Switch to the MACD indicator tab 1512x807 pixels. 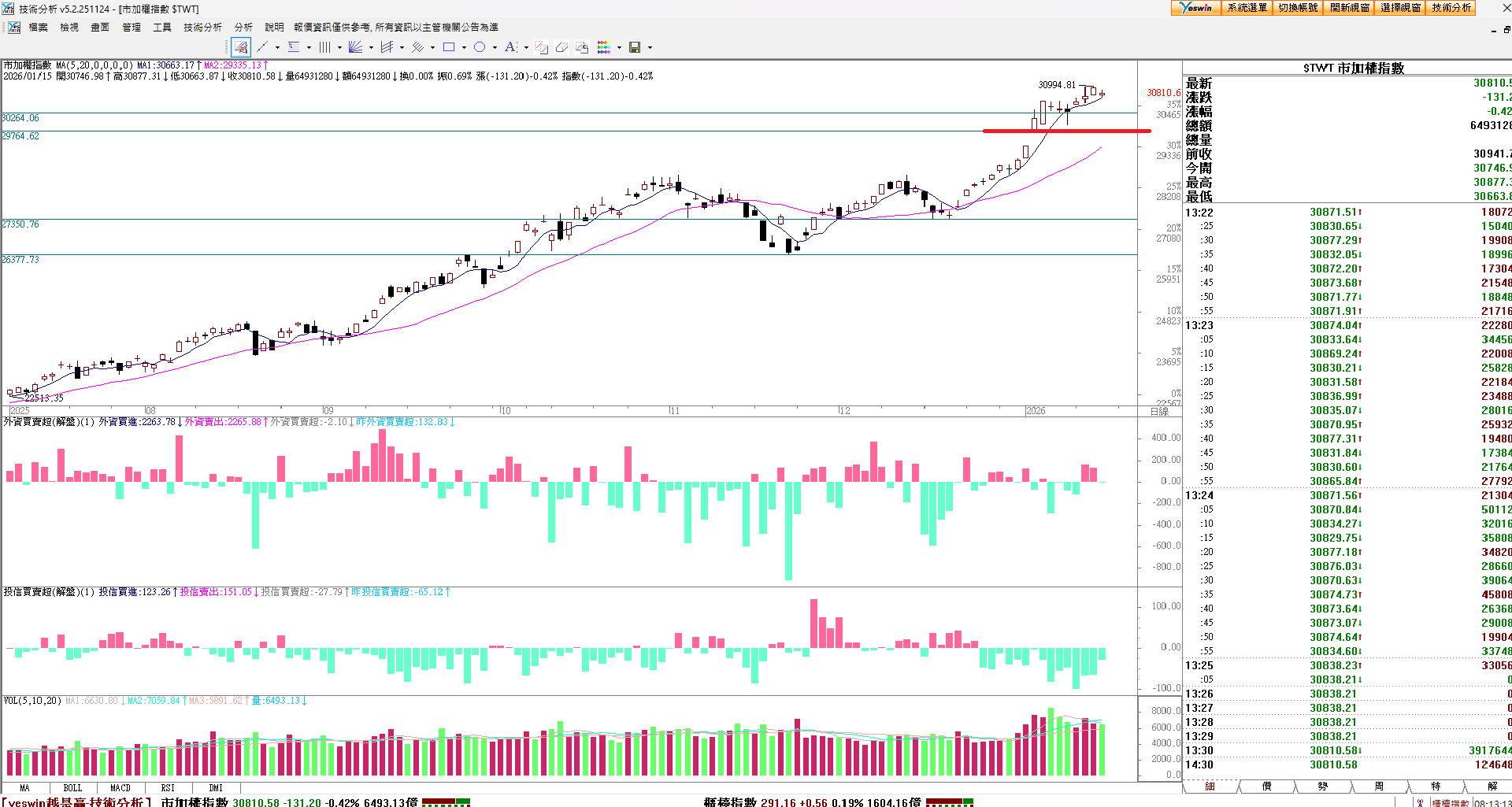click(x=120, y=787)
